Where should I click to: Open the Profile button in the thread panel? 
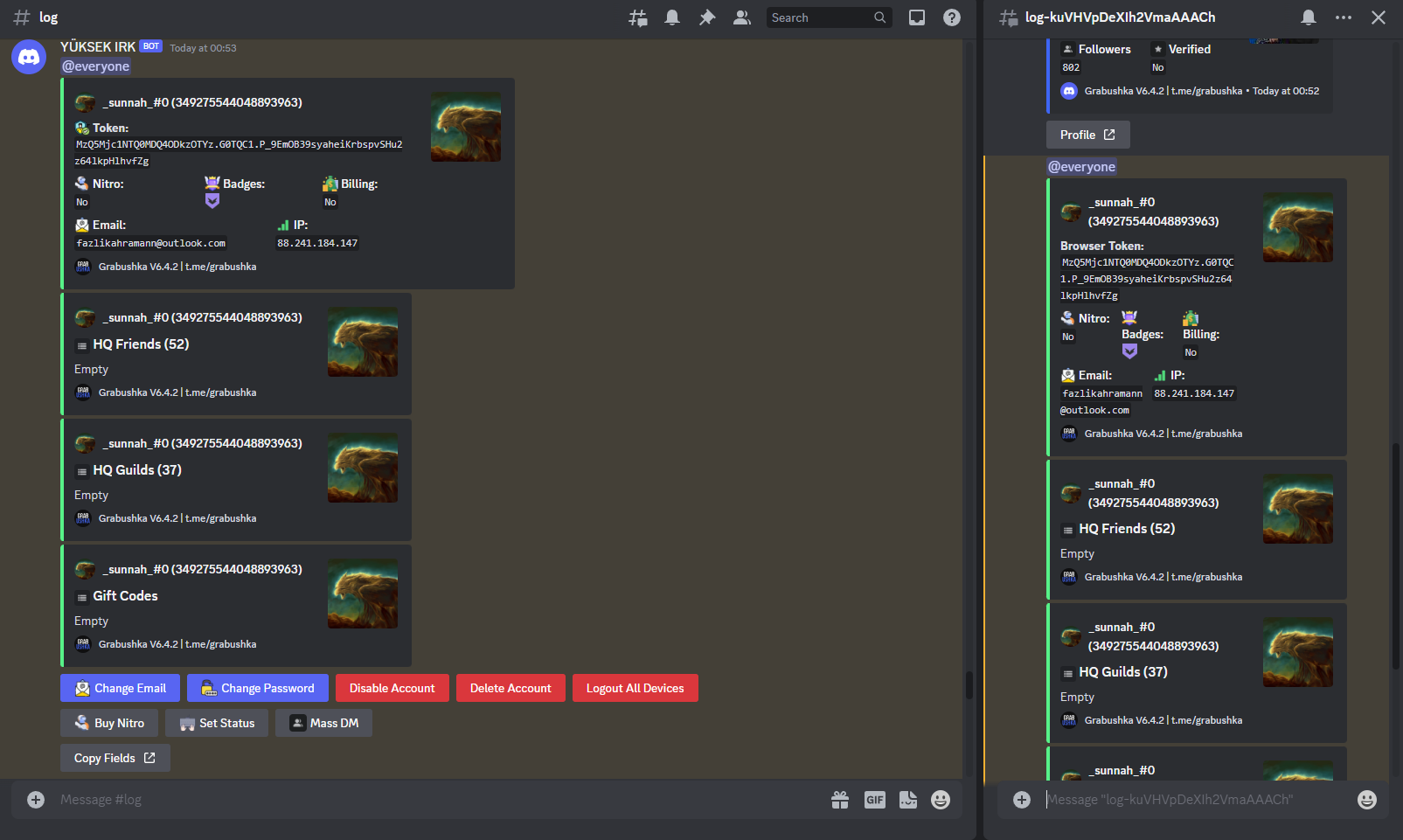point(1087,135)
